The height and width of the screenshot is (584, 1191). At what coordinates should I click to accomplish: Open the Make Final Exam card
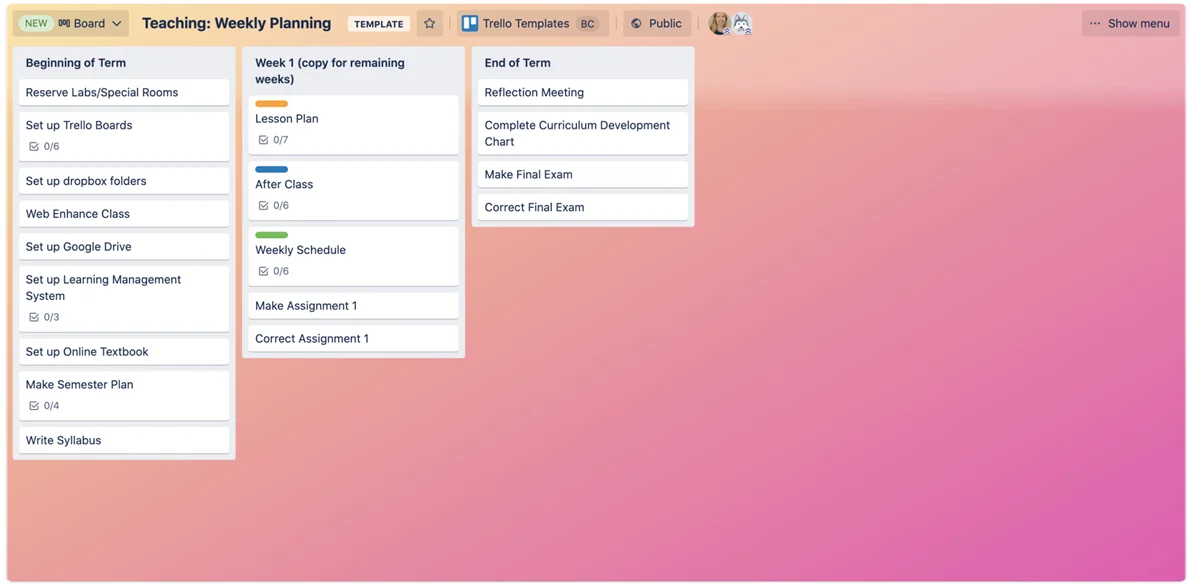tap(583, 175)
